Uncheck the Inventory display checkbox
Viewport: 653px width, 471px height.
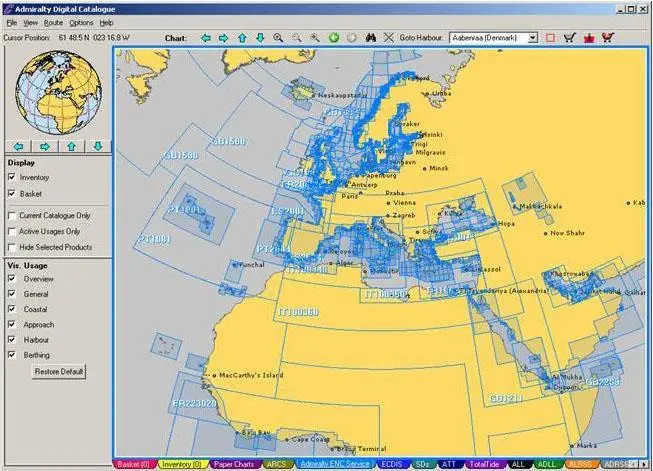tap(12, 177)
